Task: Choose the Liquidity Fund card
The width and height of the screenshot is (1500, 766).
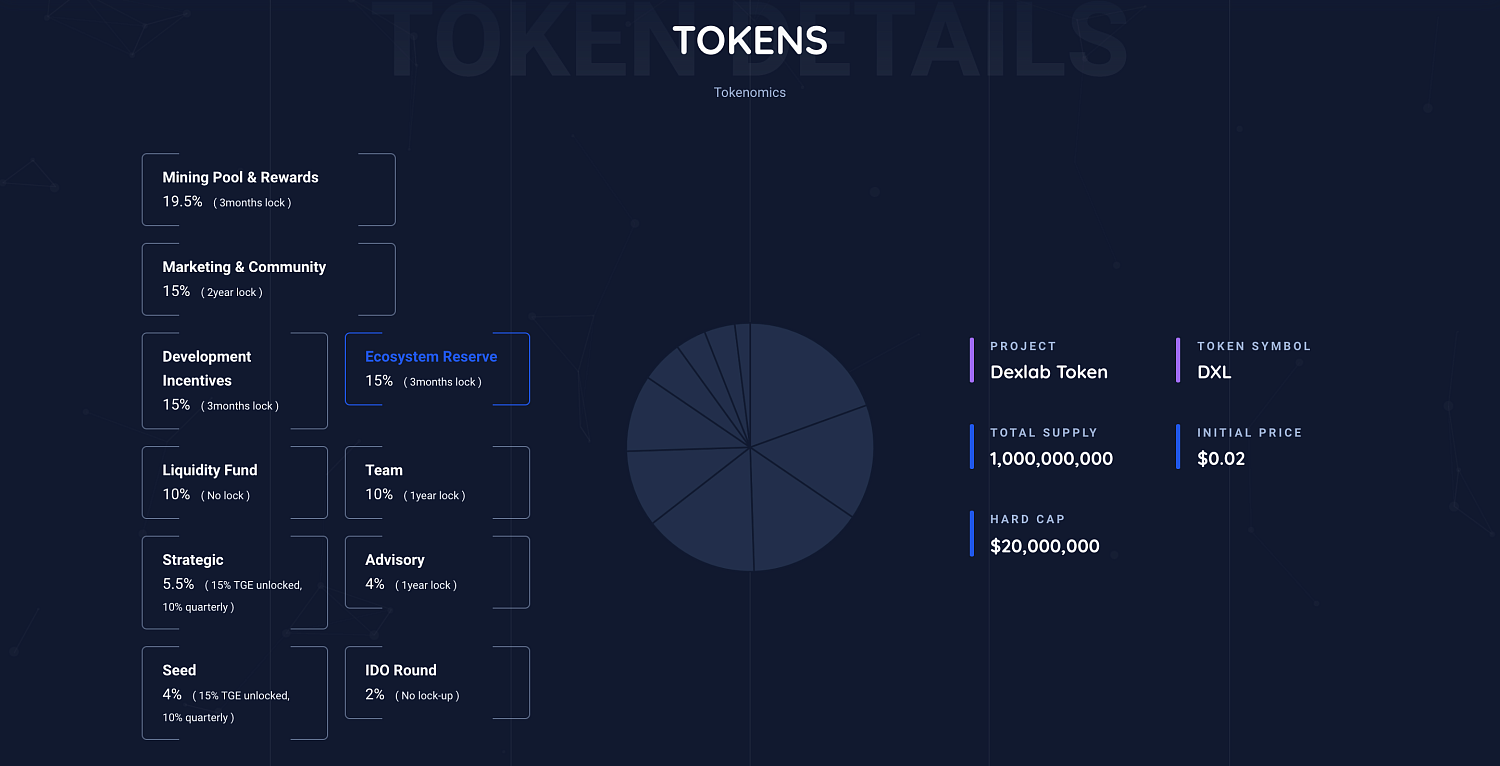Action: click(x=235, y=483)
